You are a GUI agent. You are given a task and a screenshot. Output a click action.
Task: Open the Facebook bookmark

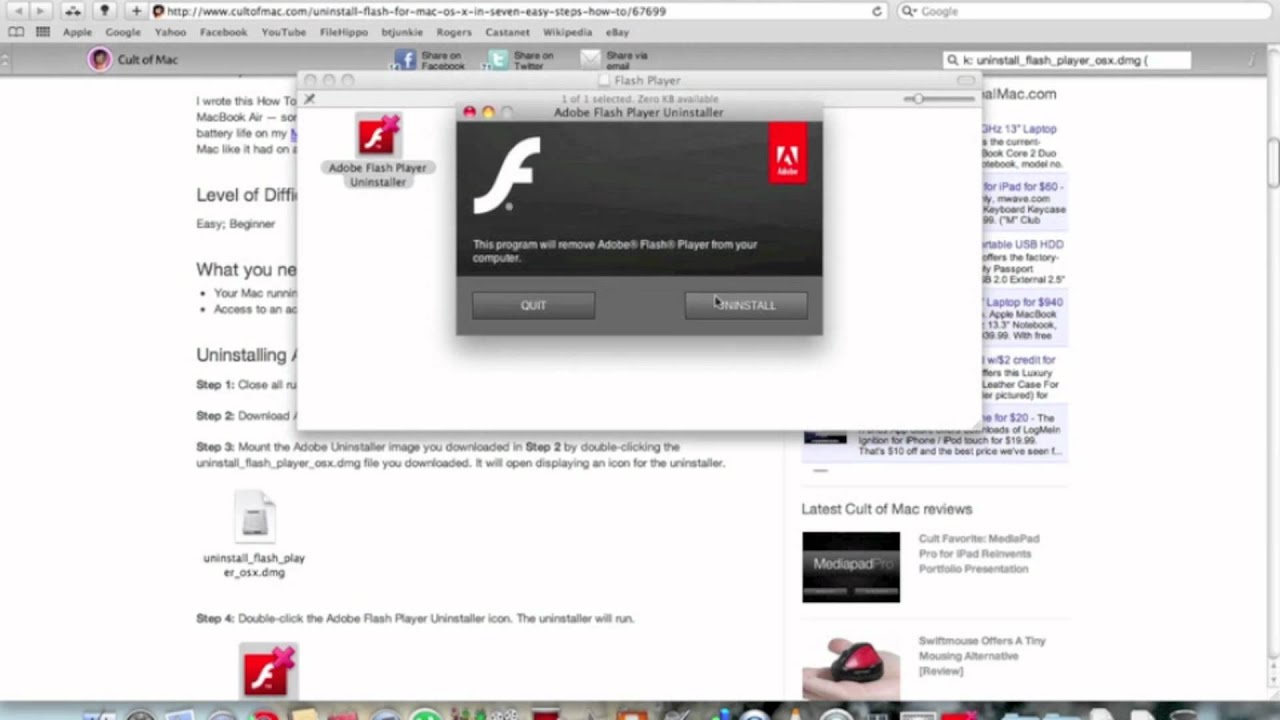point(223,32)
